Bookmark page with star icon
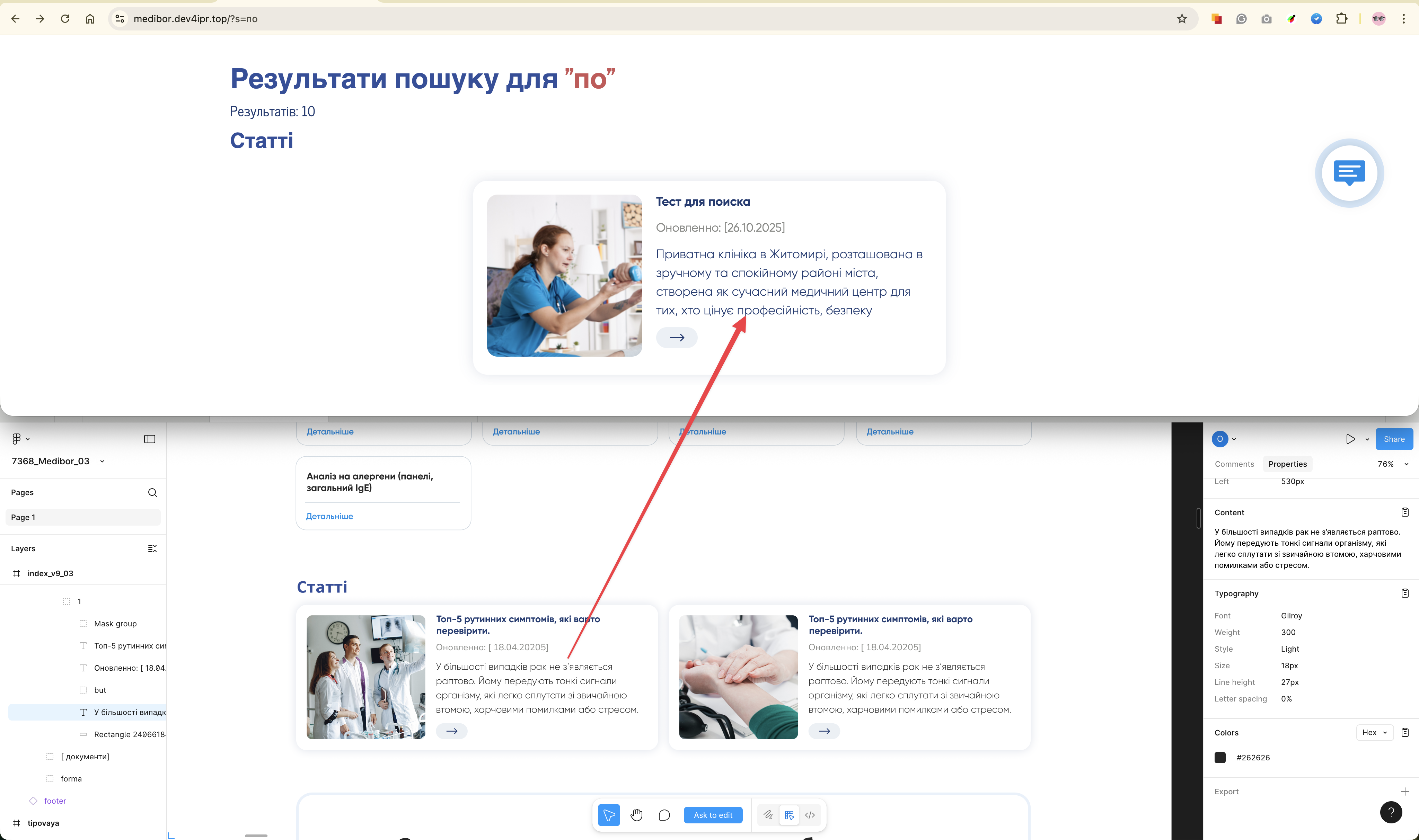This screenshot has width=1419, height=840. (1181, 19)
